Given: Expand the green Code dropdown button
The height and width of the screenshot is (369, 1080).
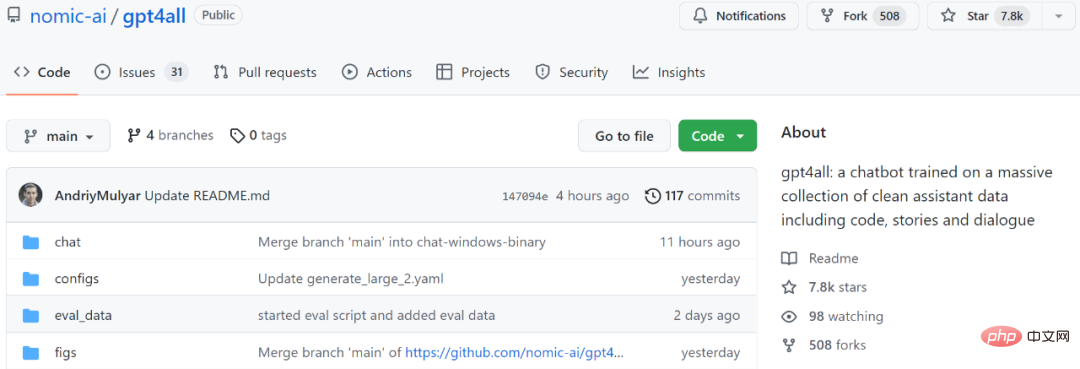Looking at the screenshot, I should 717,136.
